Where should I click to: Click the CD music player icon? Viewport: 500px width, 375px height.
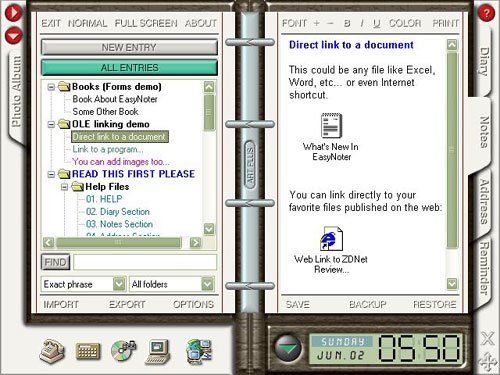click(x=123, y=351)
